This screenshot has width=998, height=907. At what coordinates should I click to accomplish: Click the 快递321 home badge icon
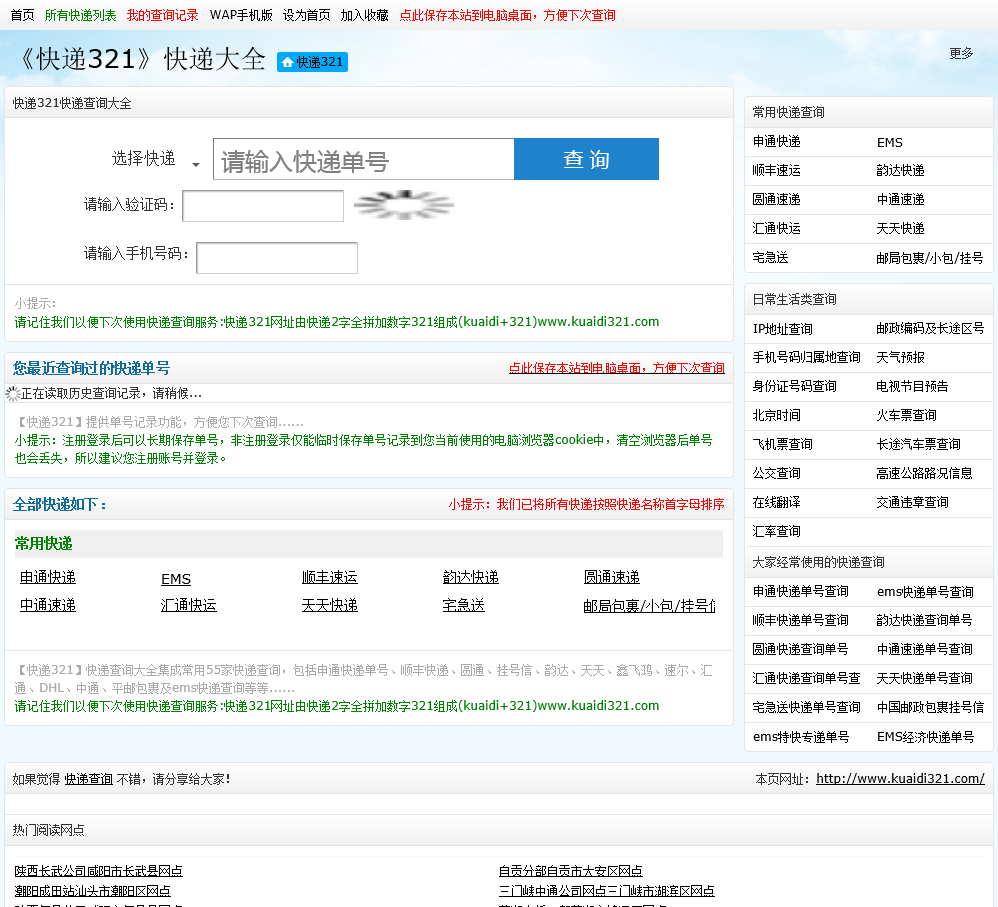click(x=312, y=62)
